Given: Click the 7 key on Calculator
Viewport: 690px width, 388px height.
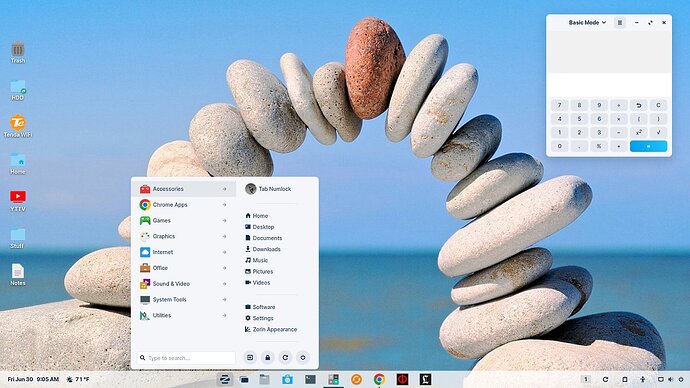Looking at the screenshot, I should pyautogui.click(x=560, y=105).
